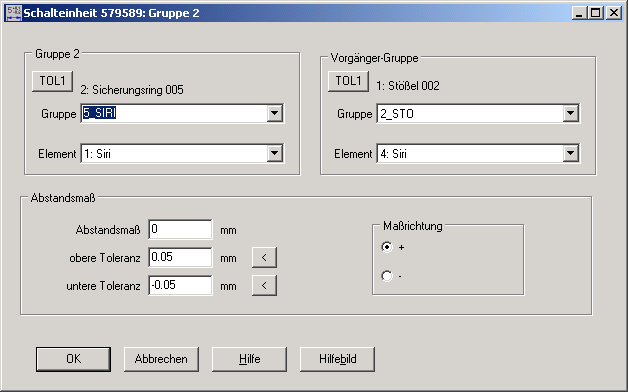Minimize the Schalteinheit dialog window
Viewport: 628px width, 392px height.
coord(579,13)
